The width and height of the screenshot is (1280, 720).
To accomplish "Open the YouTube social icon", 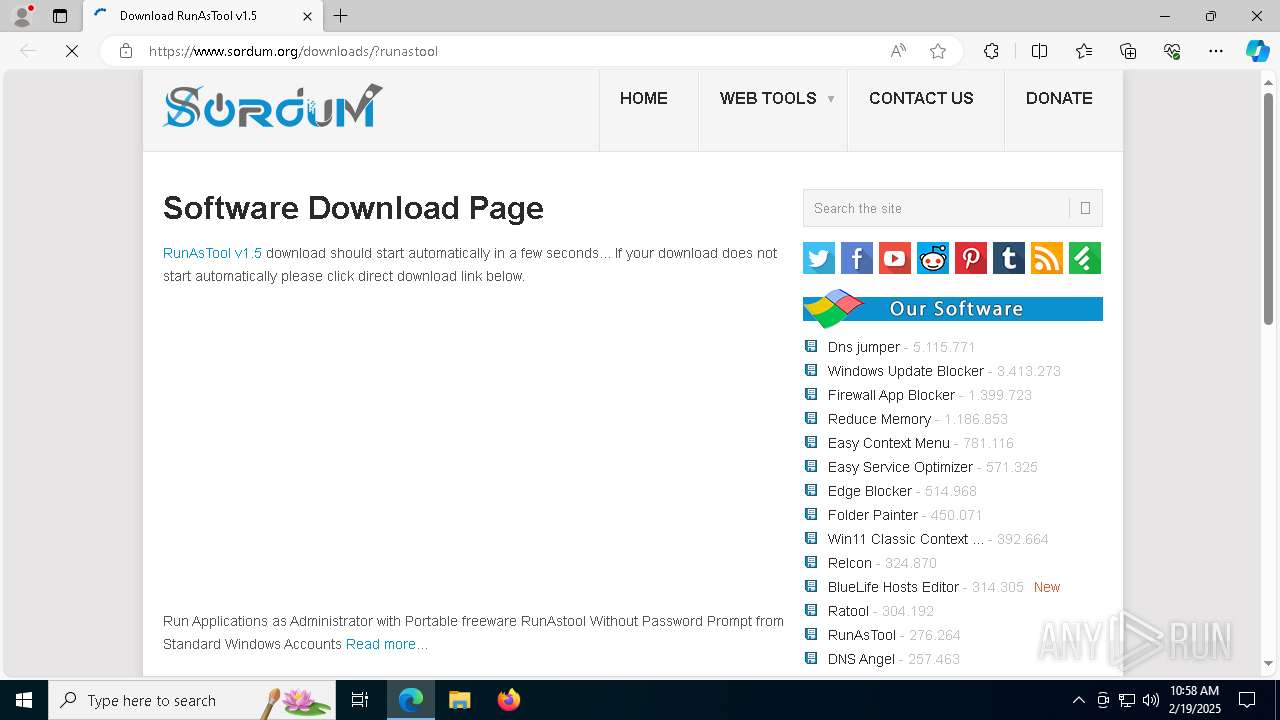I will point(895,258).
